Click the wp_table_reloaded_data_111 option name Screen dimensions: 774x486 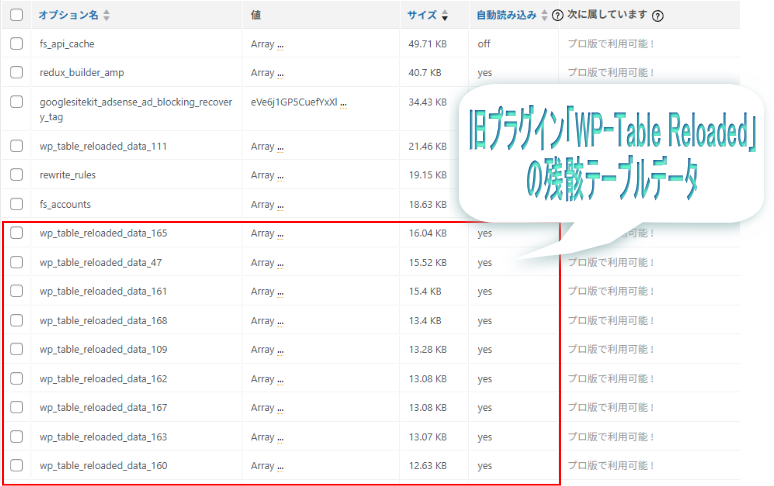coord(103,146)
